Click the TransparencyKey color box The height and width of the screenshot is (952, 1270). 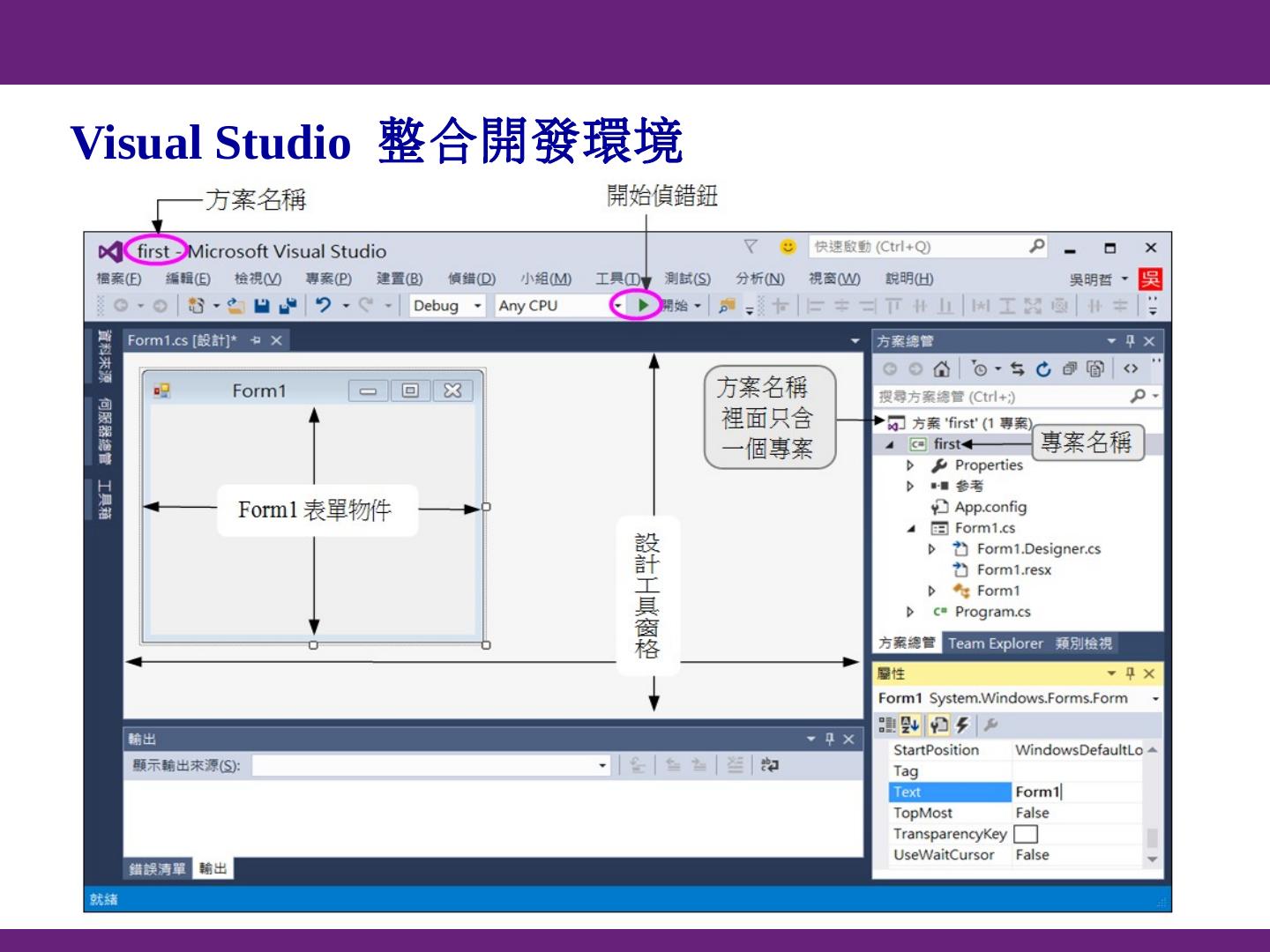coord(1026,834)
